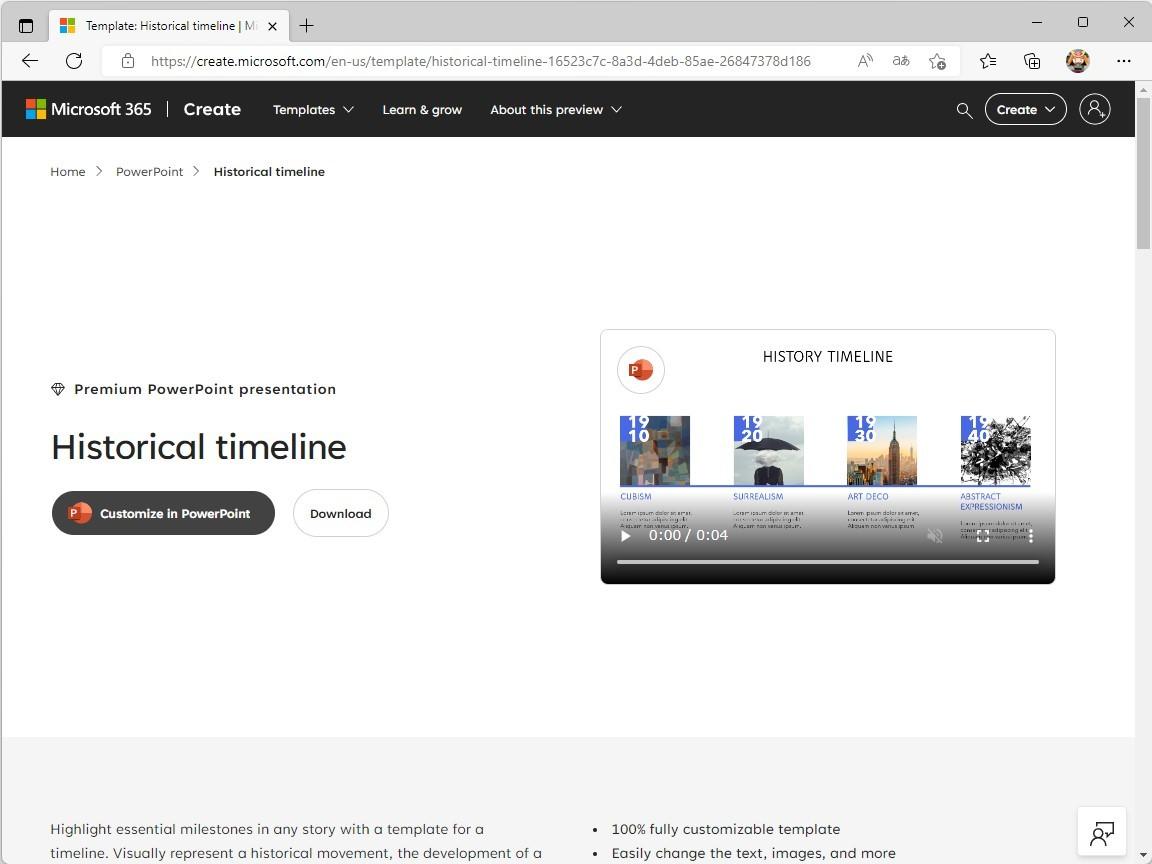
Task: Open browser Collections
Action: tap(1032, 61)
